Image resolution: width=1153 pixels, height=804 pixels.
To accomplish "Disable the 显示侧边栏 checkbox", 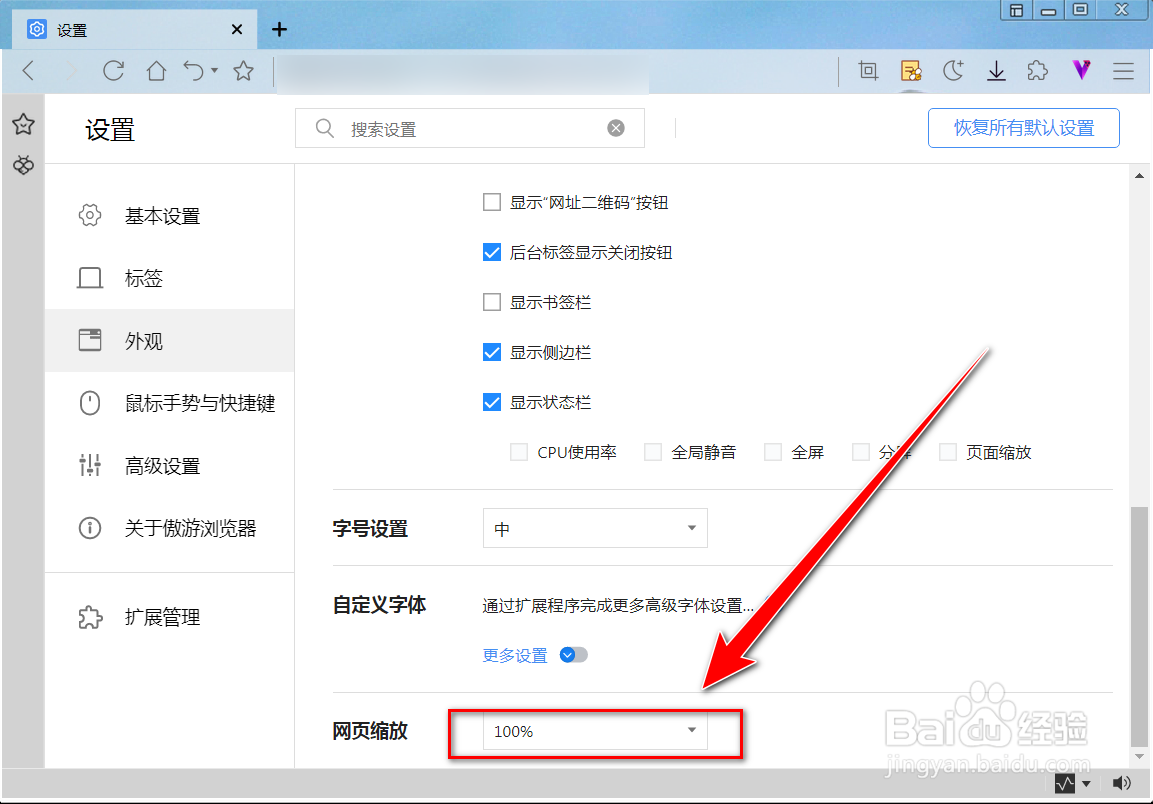I will pos(492,352).
